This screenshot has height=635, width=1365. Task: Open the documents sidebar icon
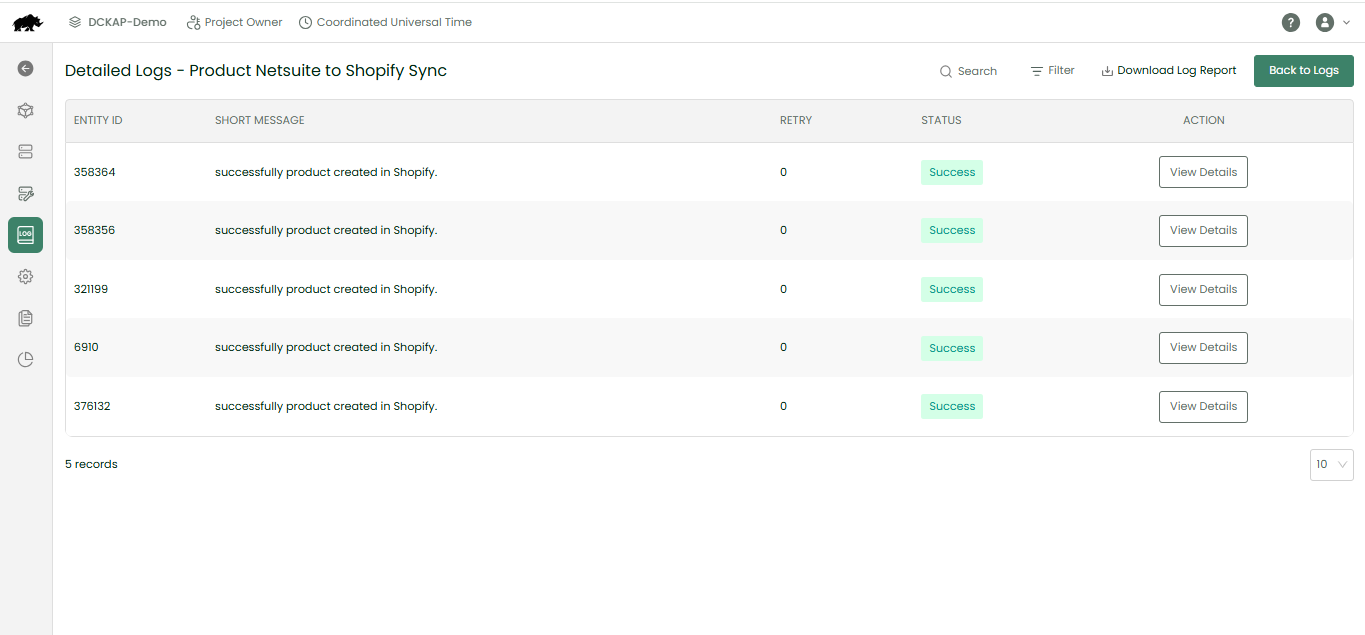tap(26, 318)
